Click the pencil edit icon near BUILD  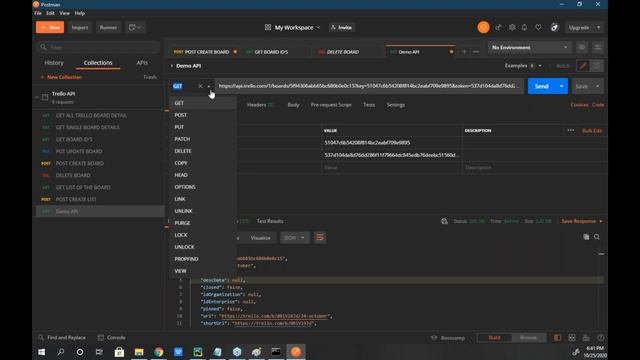coord(583,66)
